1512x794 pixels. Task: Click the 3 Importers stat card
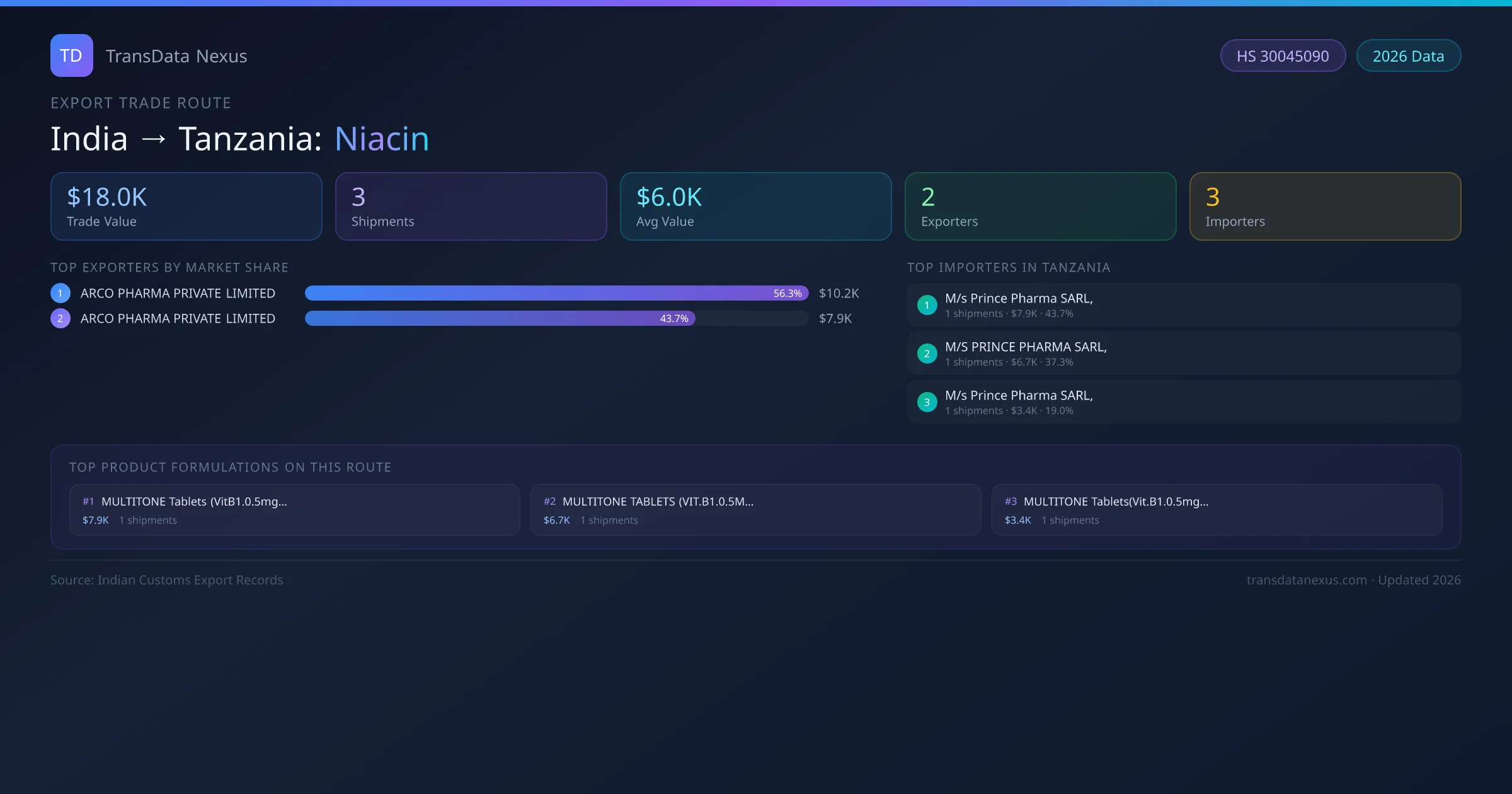pos(1325,207)
